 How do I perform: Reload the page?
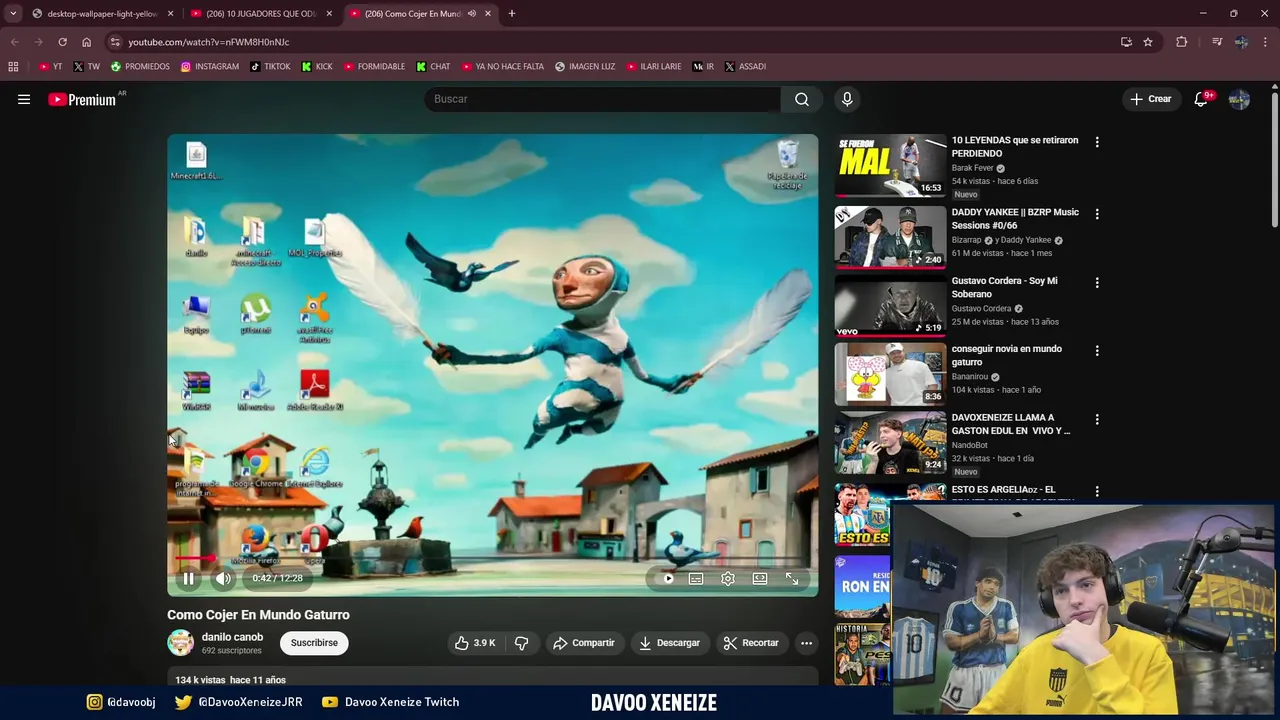pyautogui.click(x=62, y=42)
